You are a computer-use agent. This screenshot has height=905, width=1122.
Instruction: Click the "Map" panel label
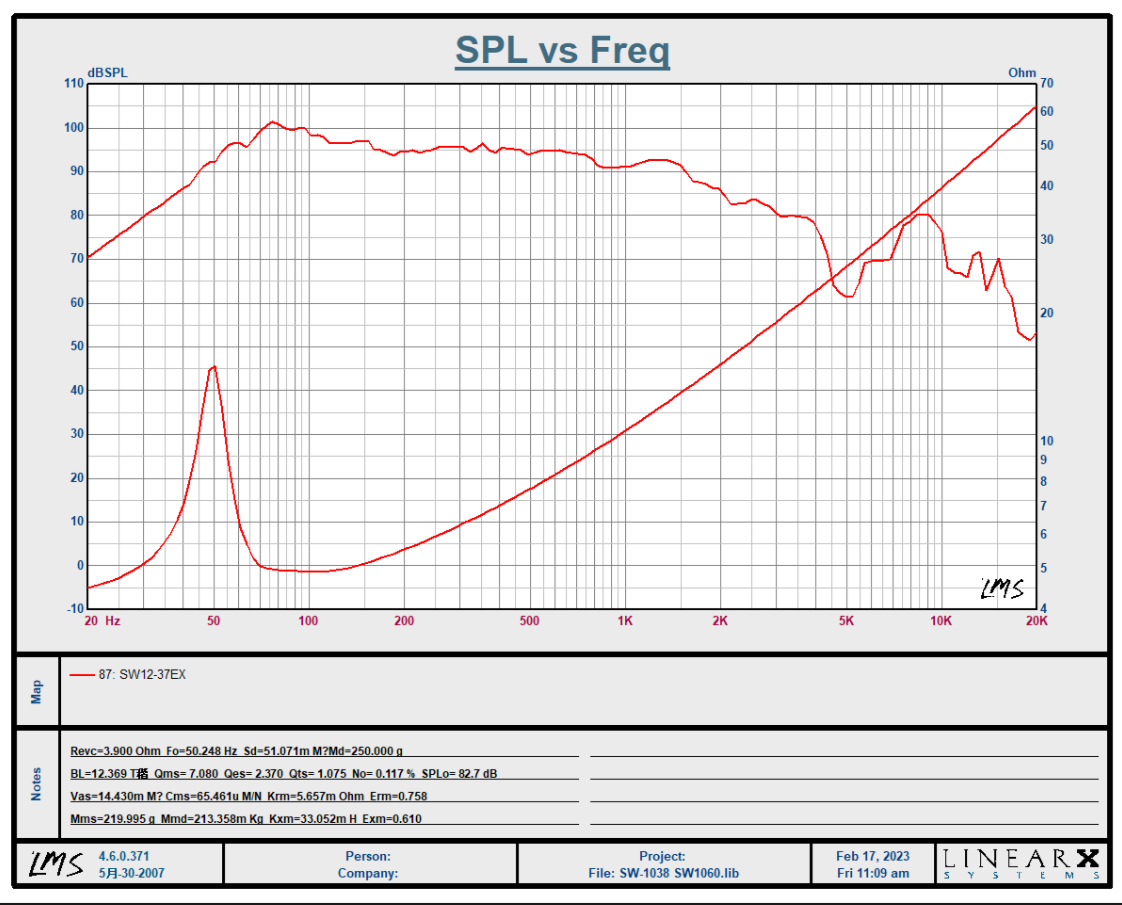click(36, 691)
